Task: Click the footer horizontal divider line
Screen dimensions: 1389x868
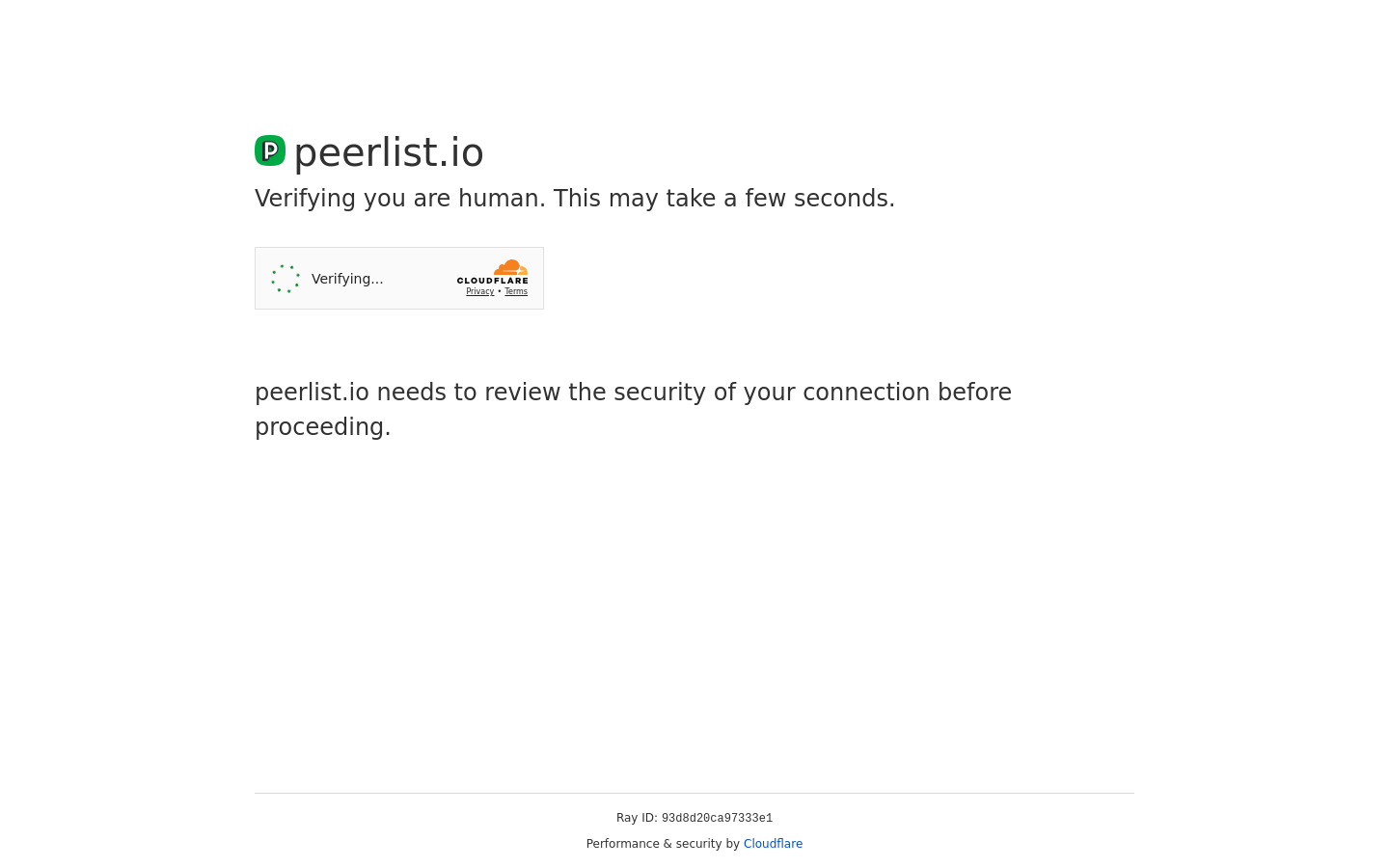Action: click(694, 793)
